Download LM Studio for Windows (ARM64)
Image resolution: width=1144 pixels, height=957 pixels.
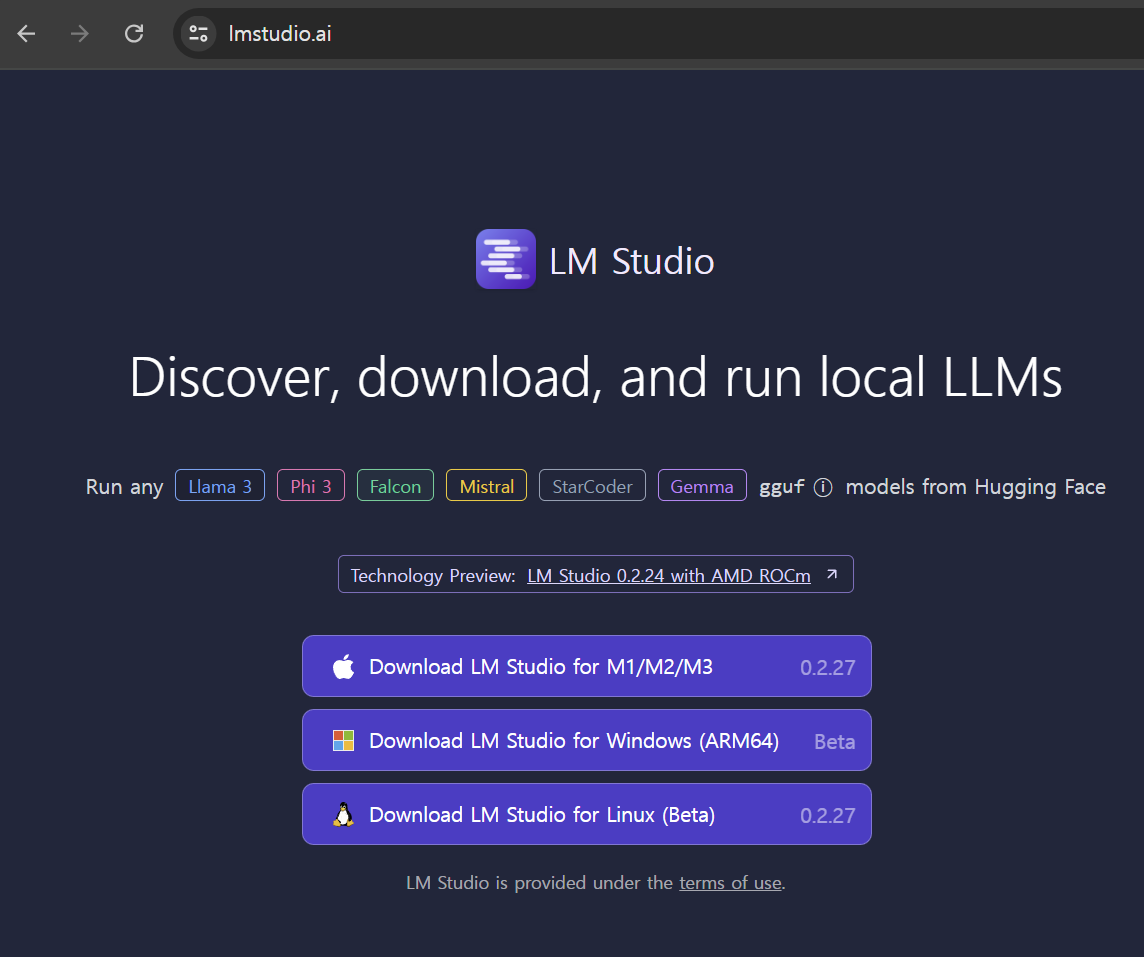click(x=587, y=740)
